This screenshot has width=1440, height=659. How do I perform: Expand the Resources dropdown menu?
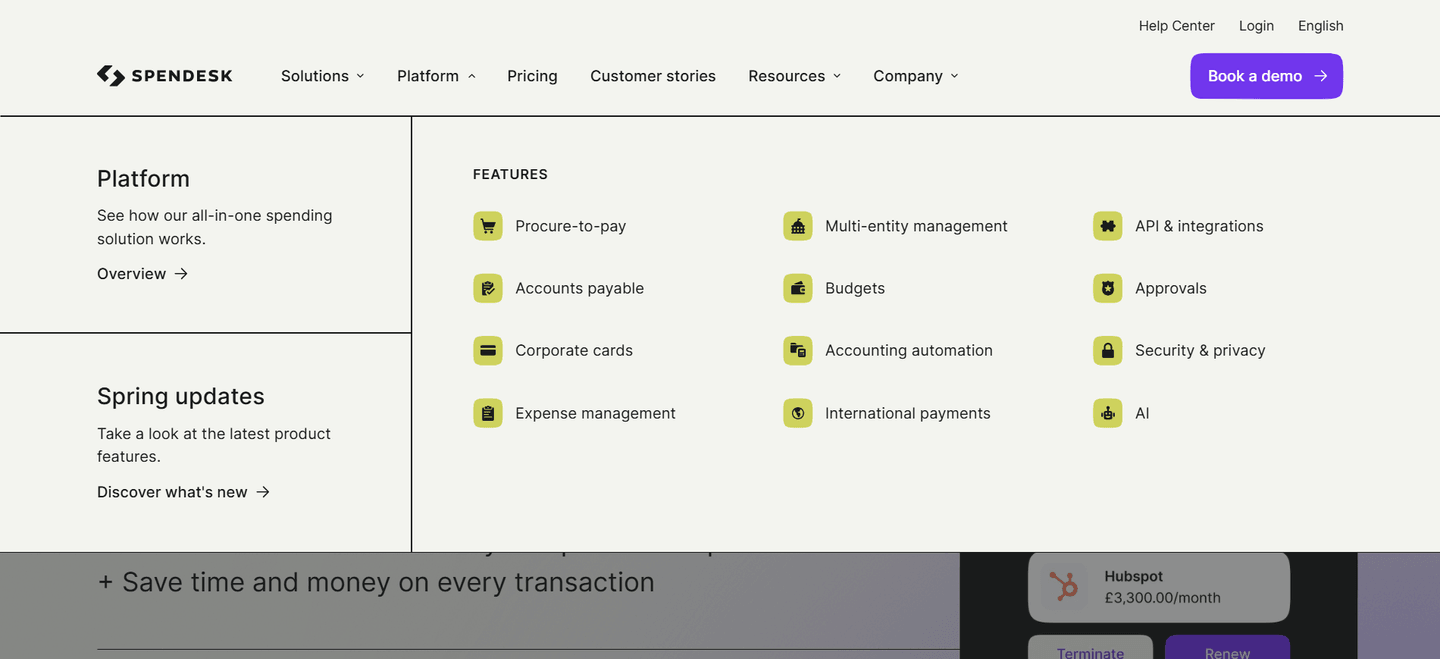coord(794,76)
